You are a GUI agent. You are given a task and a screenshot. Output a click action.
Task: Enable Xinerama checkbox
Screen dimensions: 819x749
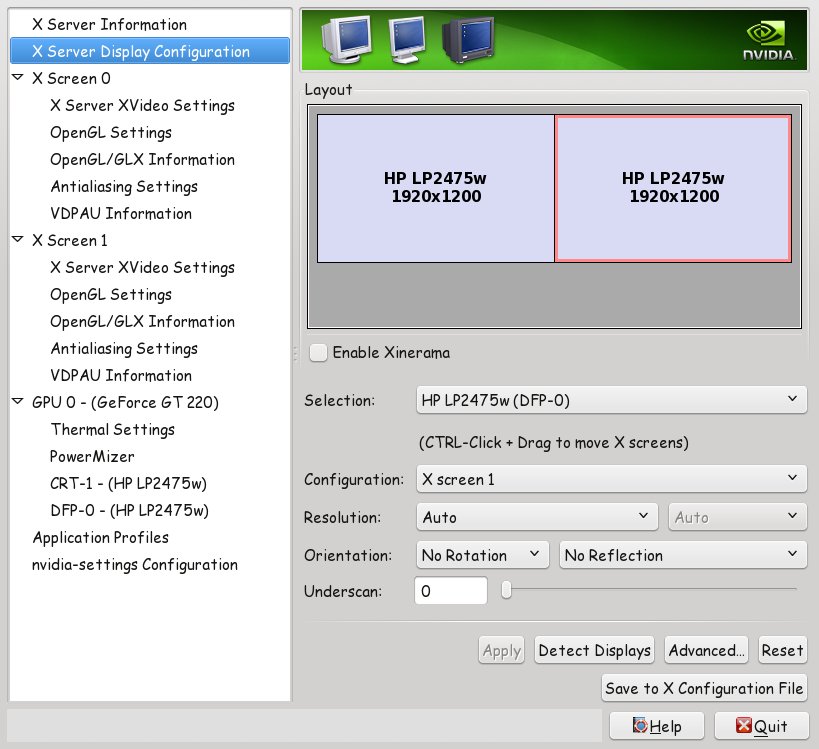tap(318, 353)
